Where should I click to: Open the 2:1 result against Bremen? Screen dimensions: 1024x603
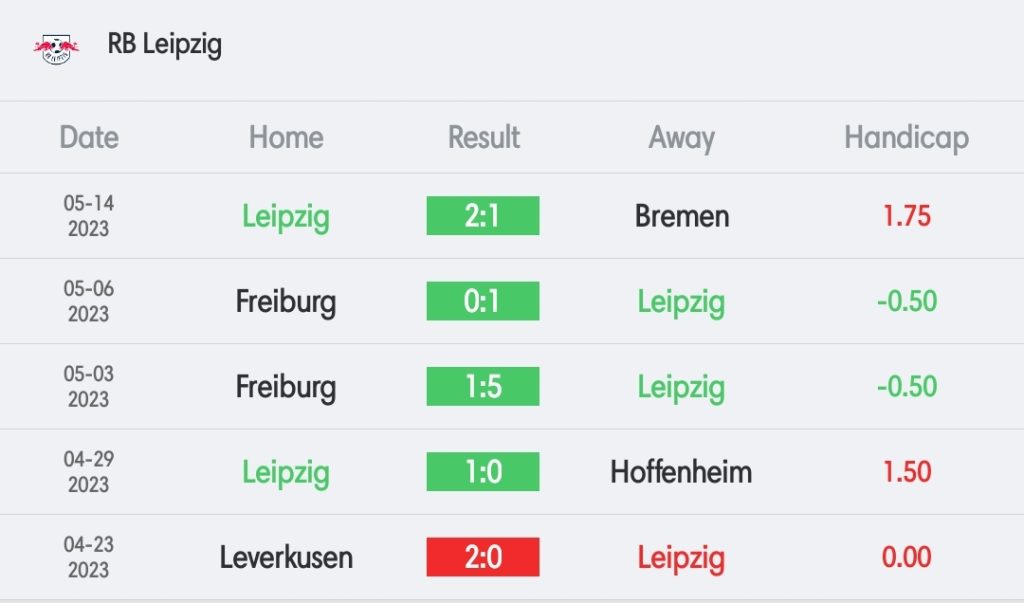click(x=483, y=216)
